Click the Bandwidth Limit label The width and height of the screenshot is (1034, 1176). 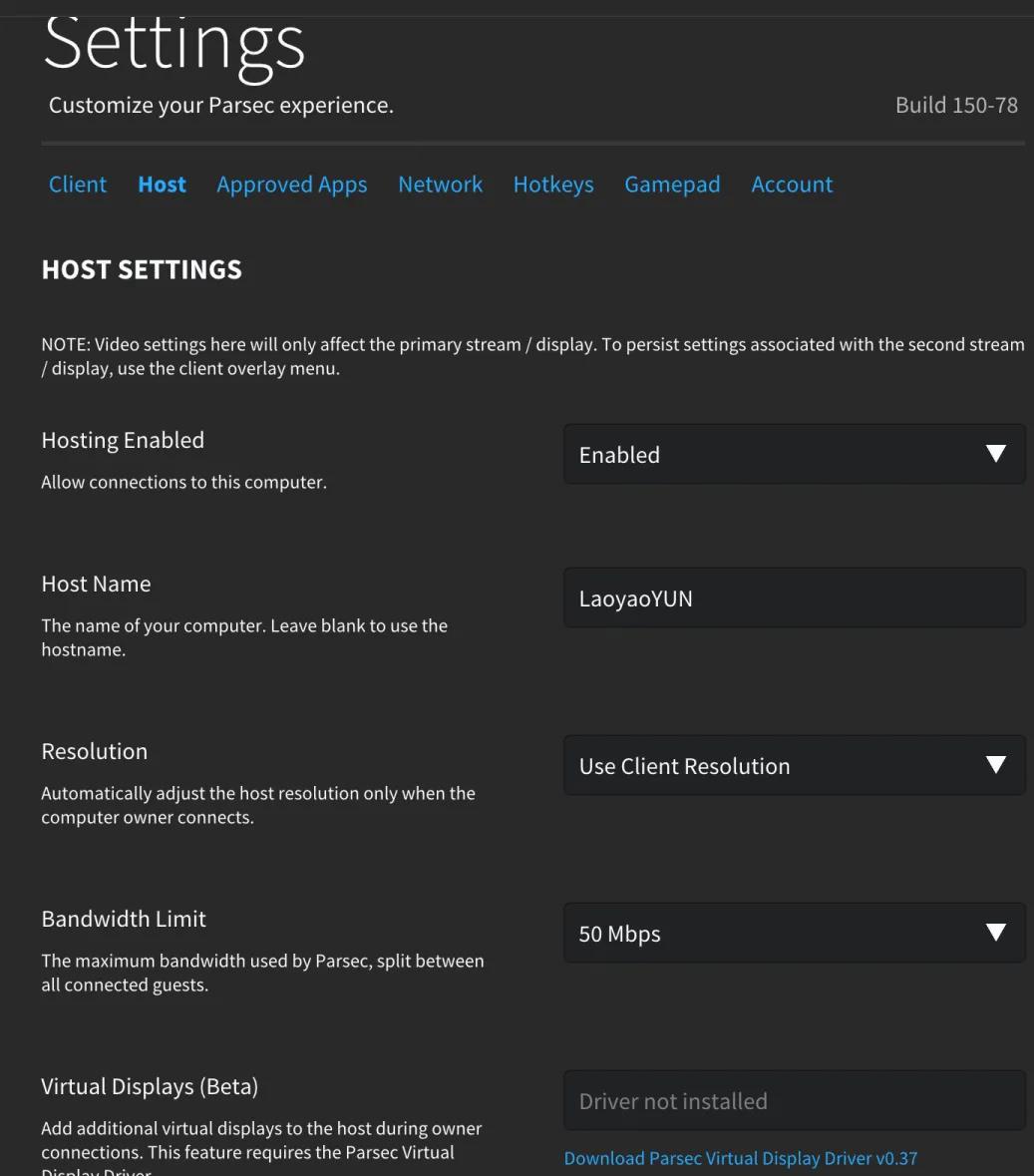pyautogui.click(x=124, y=919)
